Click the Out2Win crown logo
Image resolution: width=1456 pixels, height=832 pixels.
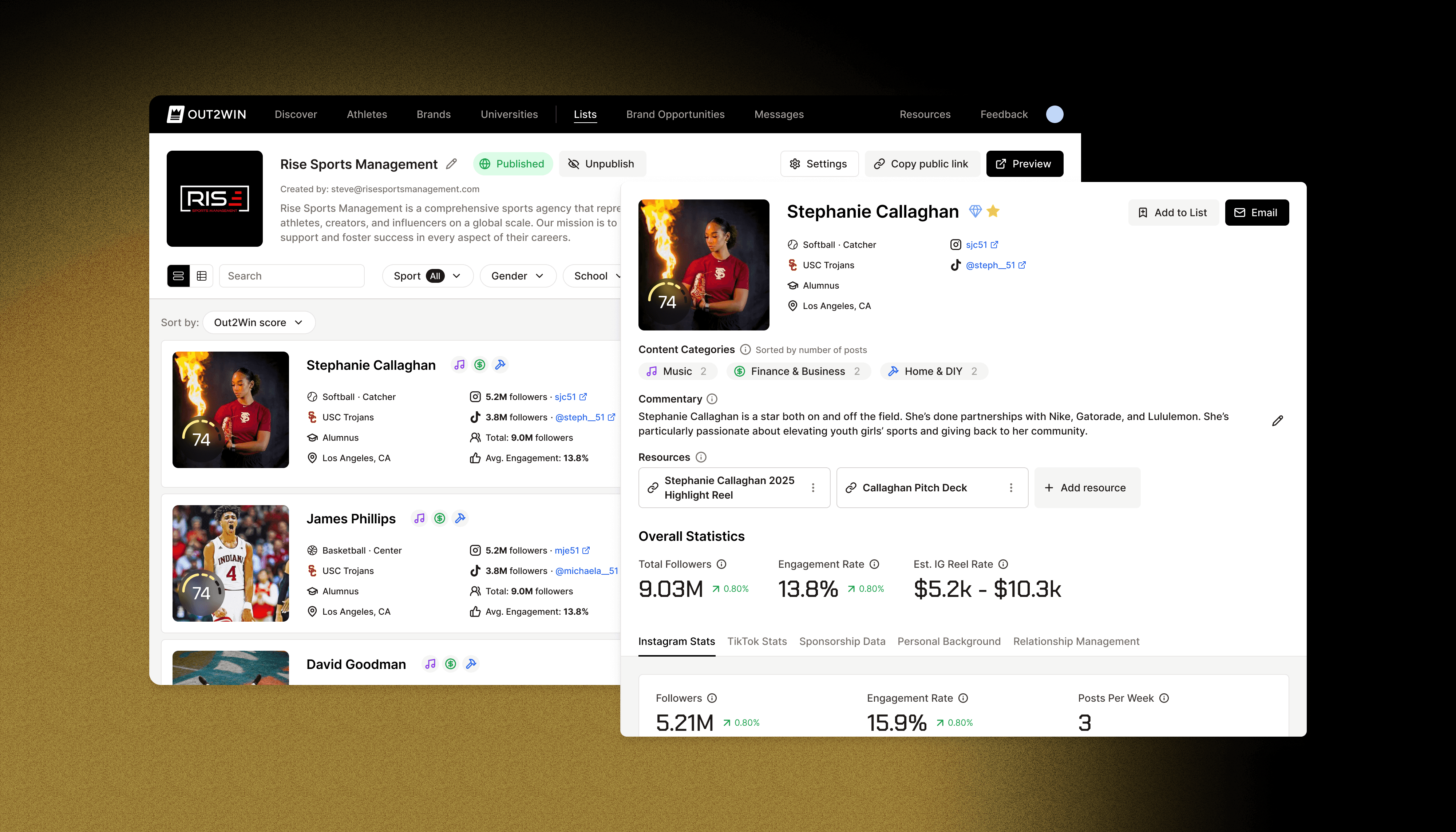pos(175,114)
